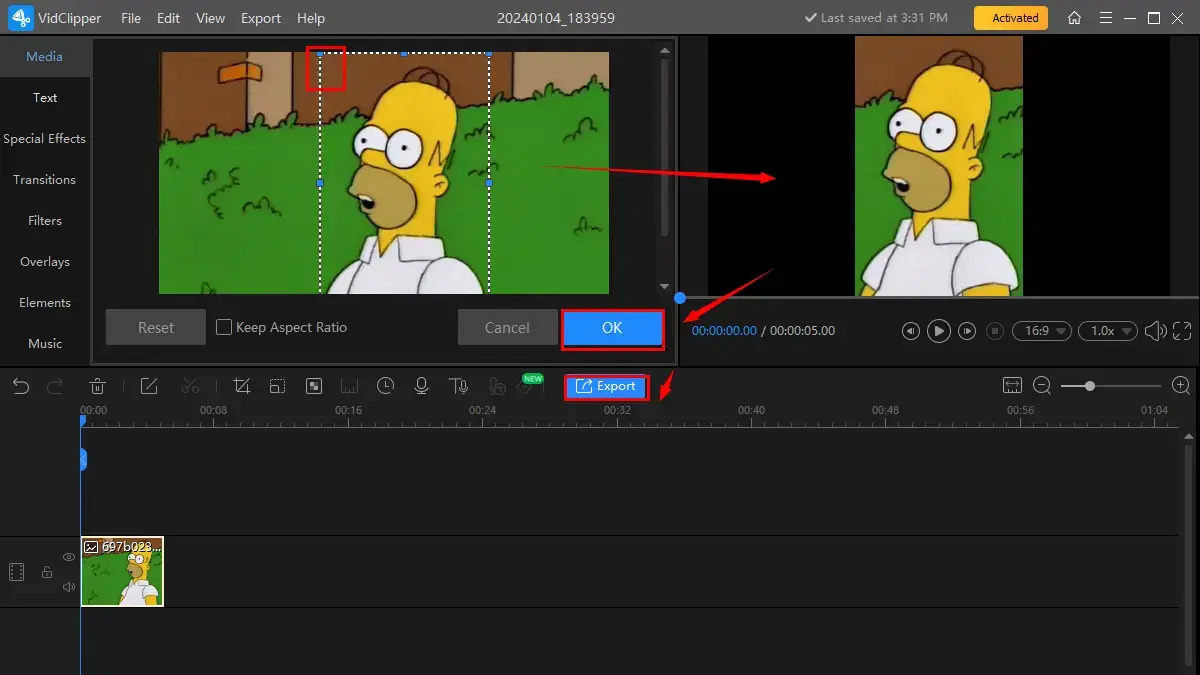This screenshot has width=1200, height=675.
Task: Click OK to confirm the crop
Action: coord(612,328)
